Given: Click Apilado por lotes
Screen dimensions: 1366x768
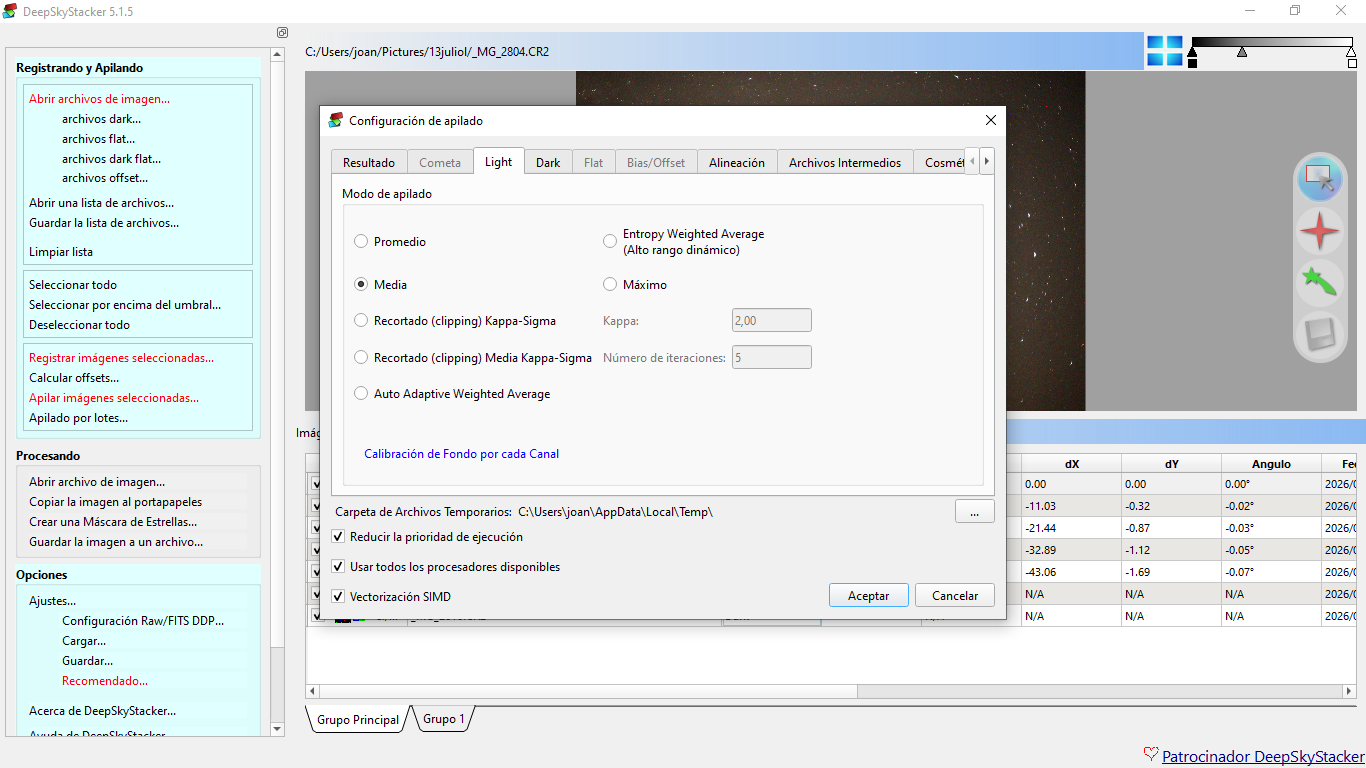Looking at the screenshot, I should point(78,418).
